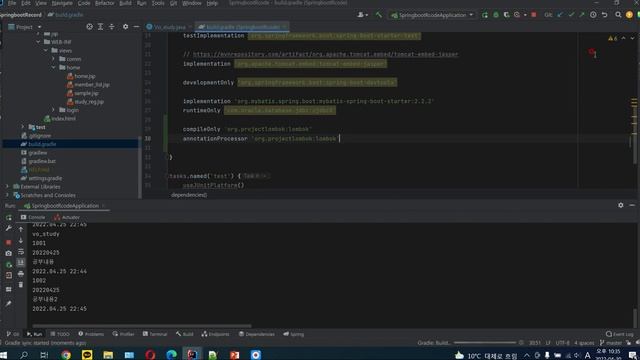
Task: Open the Console tab in Run panel
Action: tap(33, 217)
